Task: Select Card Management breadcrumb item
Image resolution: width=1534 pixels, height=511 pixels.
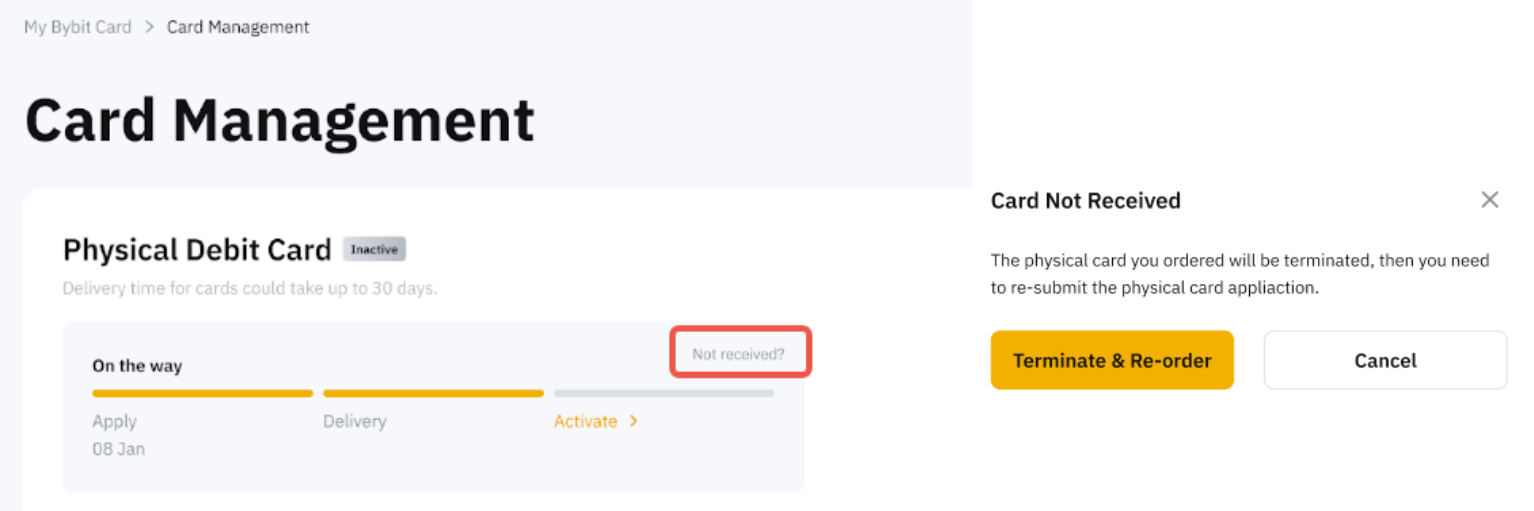Action: click(238, 27)
